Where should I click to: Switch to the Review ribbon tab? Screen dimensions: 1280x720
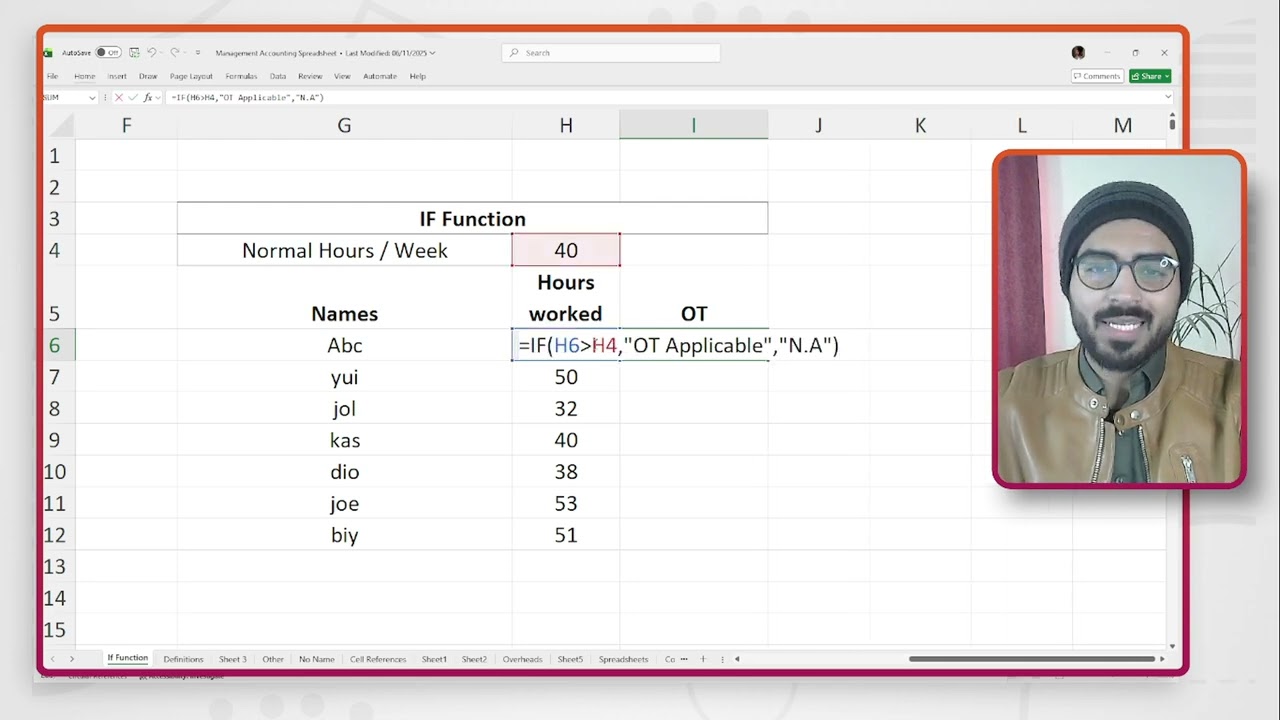[310, 76]
